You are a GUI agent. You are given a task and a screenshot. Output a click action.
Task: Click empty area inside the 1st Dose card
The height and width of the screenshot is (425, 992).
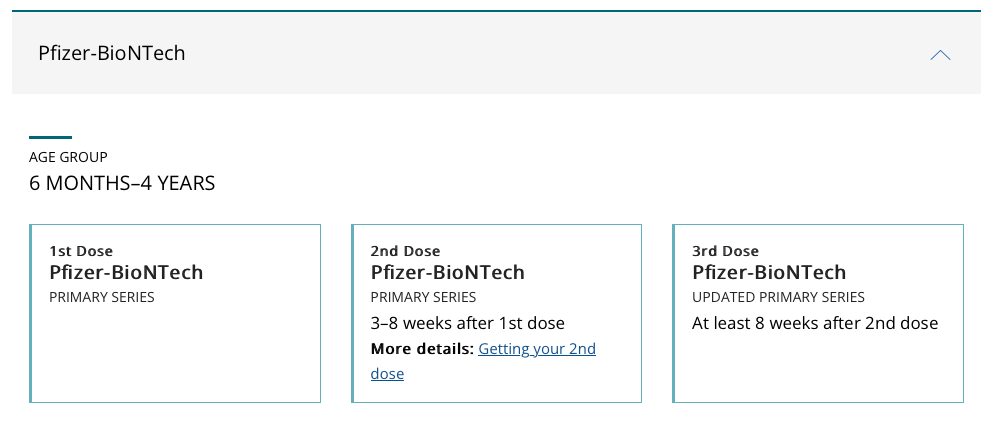tap(175, 354)
